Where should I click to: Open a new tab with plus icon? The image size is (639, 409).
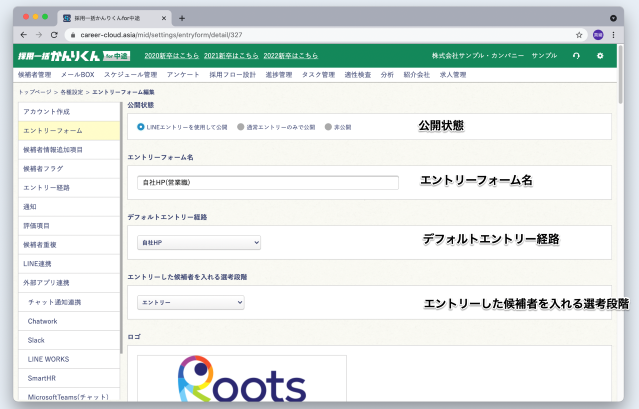[x=181, y=17]
